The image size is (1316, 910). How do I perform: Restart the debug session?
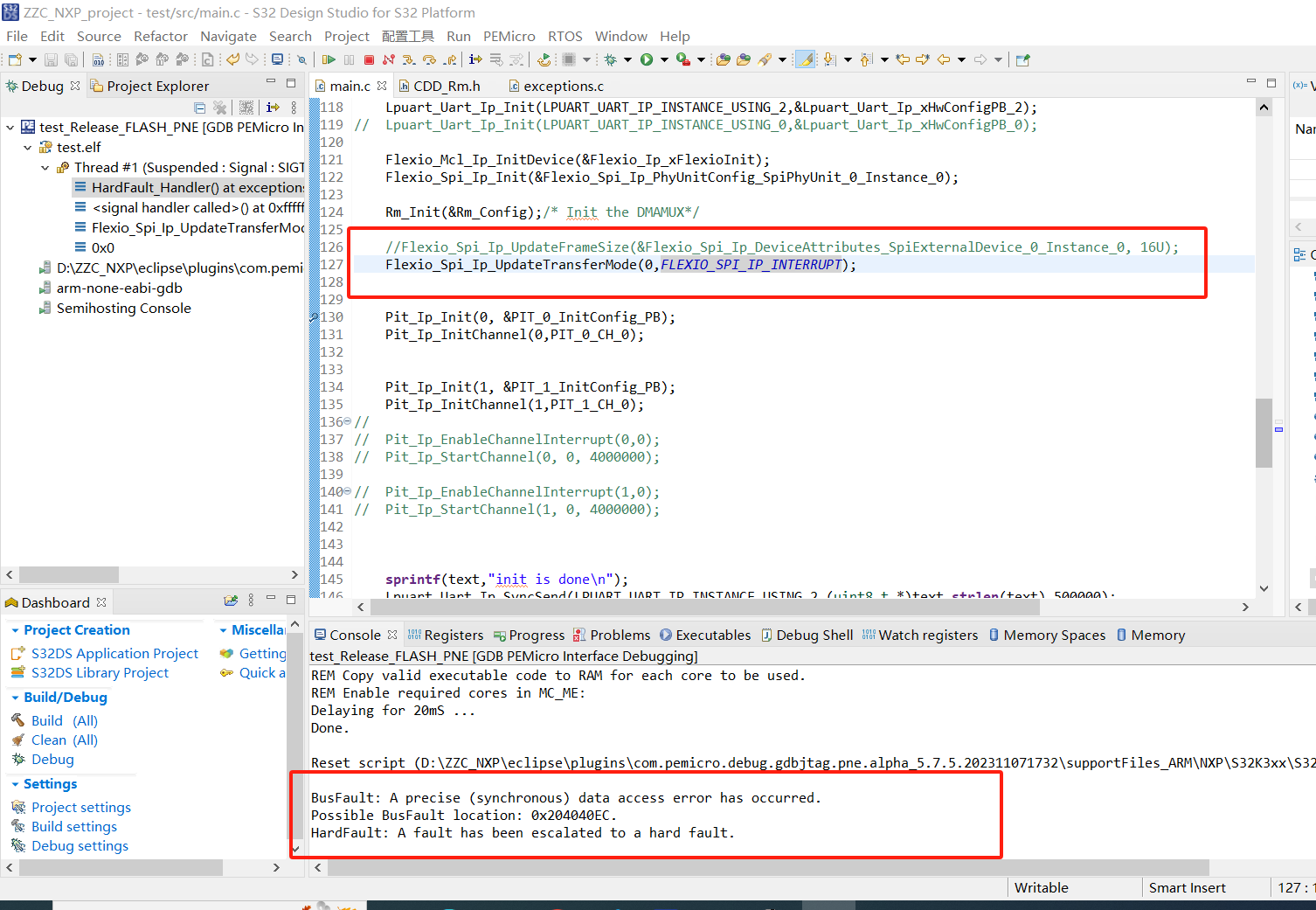[x=544, y=59]
